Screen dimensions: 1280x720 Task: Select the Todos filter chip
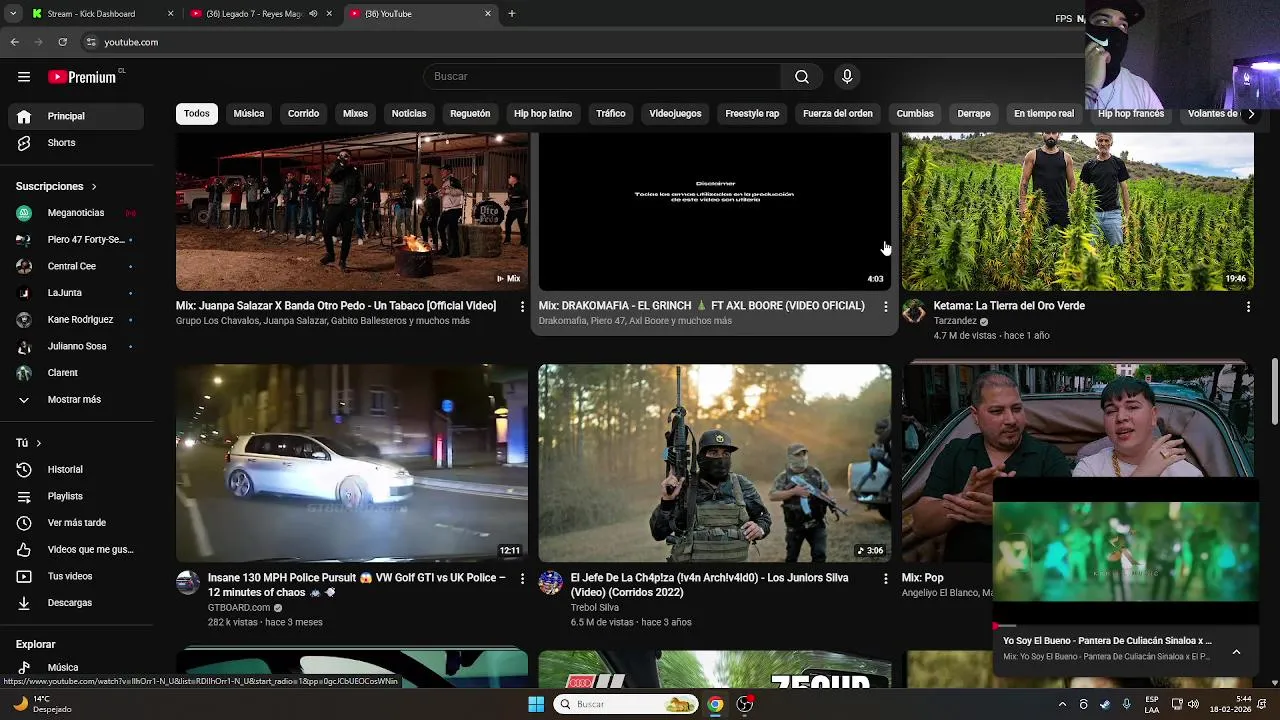tap(197, 114)
